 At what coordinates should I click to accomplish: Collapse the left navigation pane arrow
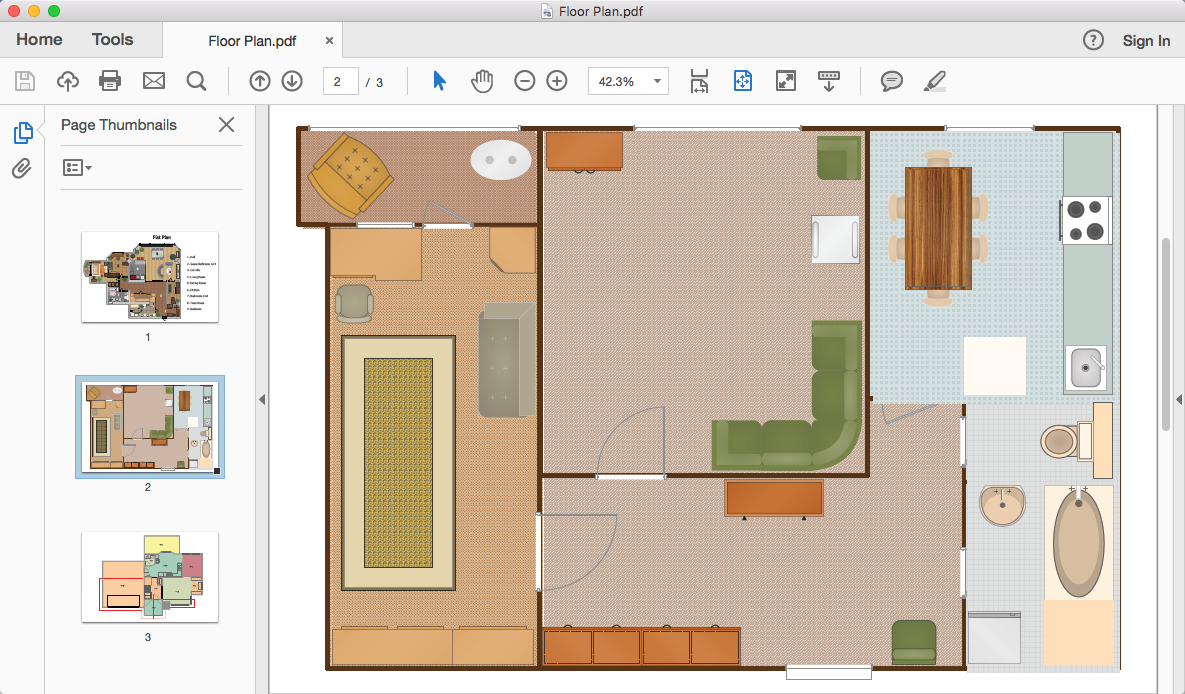point(262,399)
